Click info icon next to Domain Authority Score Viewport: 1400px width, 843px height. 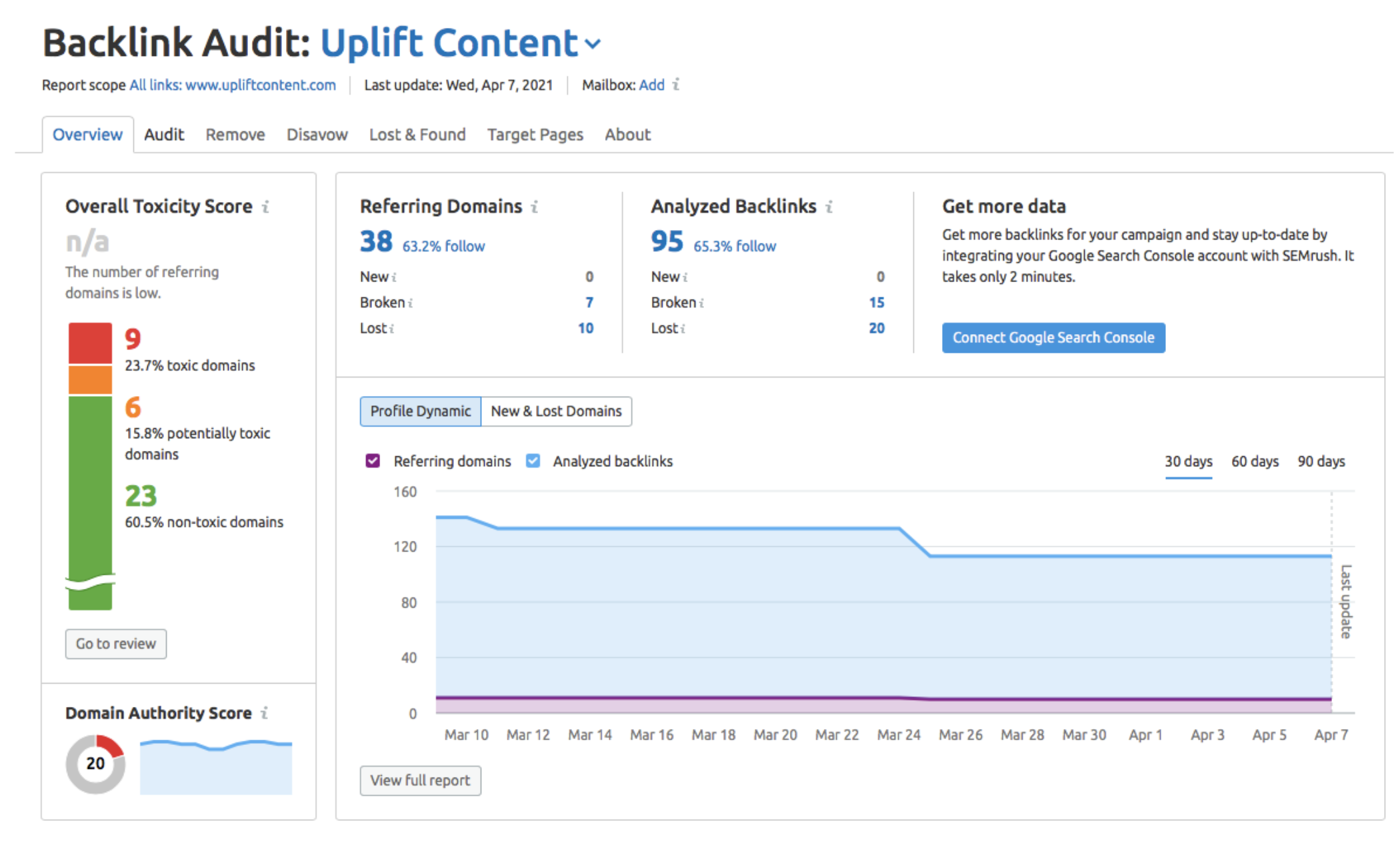point(265,713)
